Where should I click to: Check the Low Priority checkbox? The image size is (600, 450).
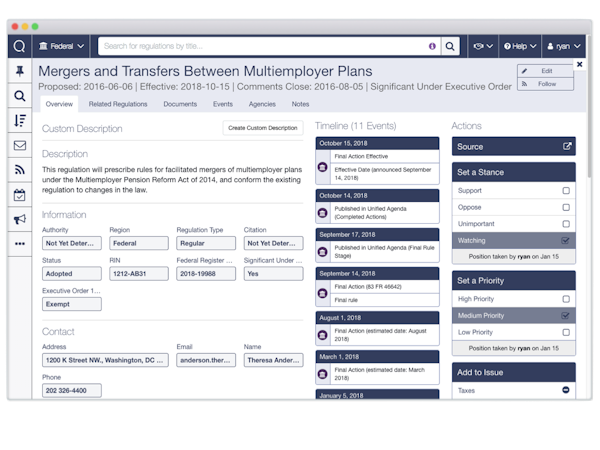566,332
